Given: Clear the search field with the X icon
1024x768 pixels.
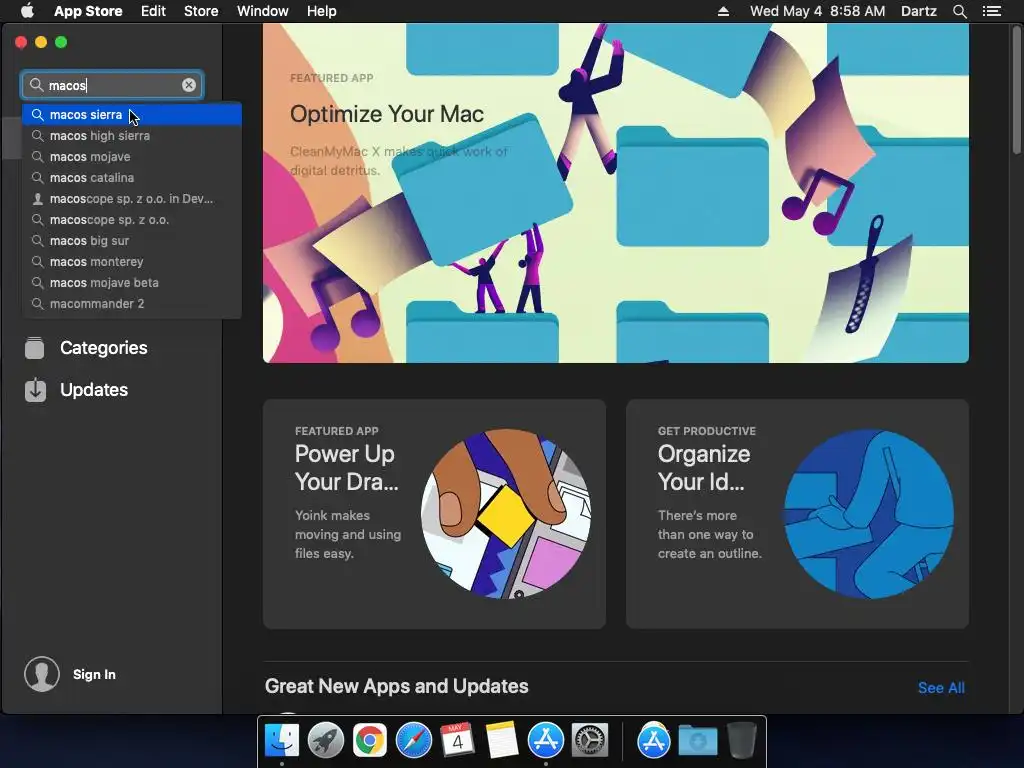Looking at the screenshot, I should click(x=189, y=85).
